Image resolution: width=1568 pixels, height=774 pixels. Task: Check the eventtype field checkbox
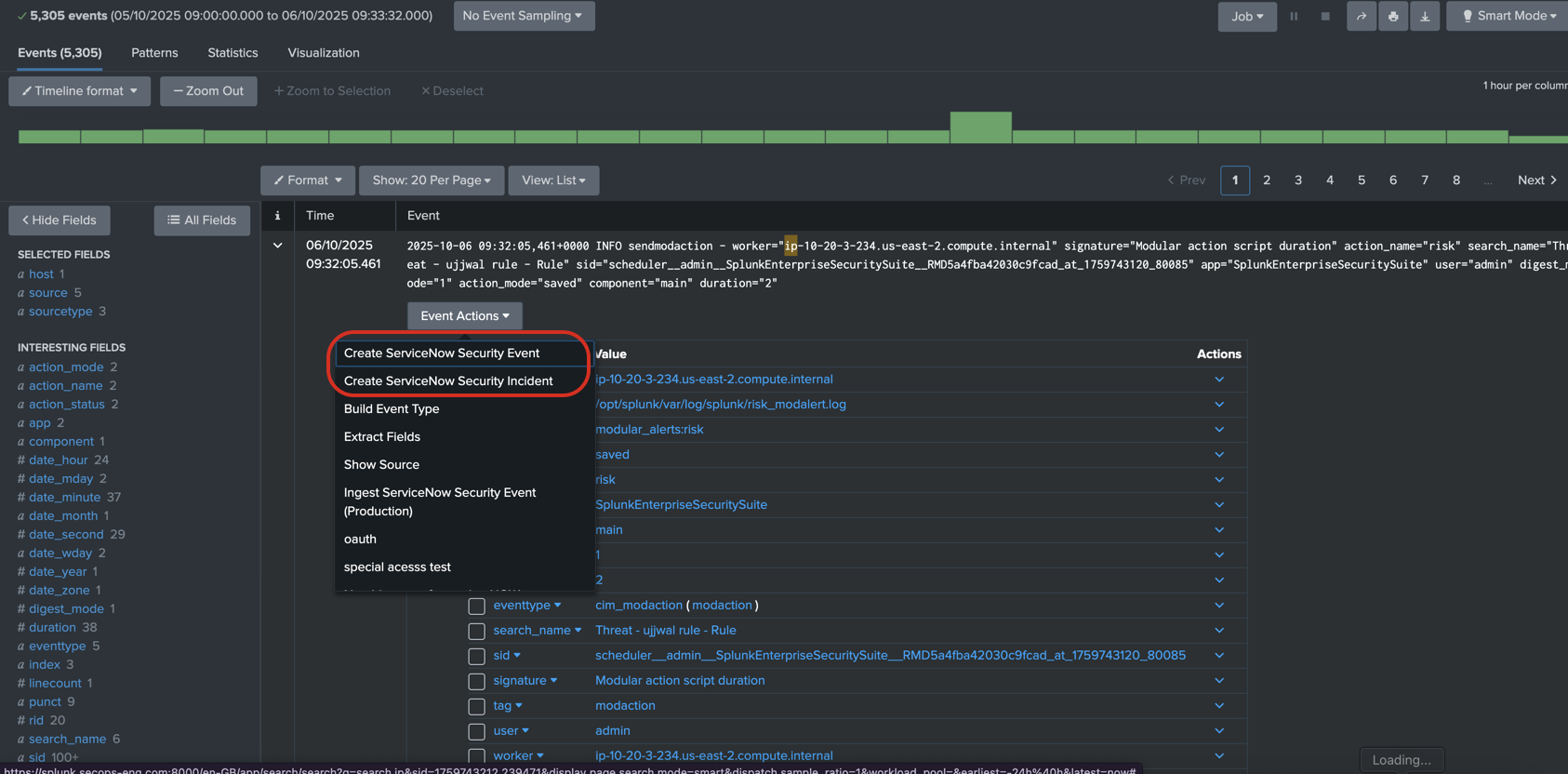[x=476, y=607]
